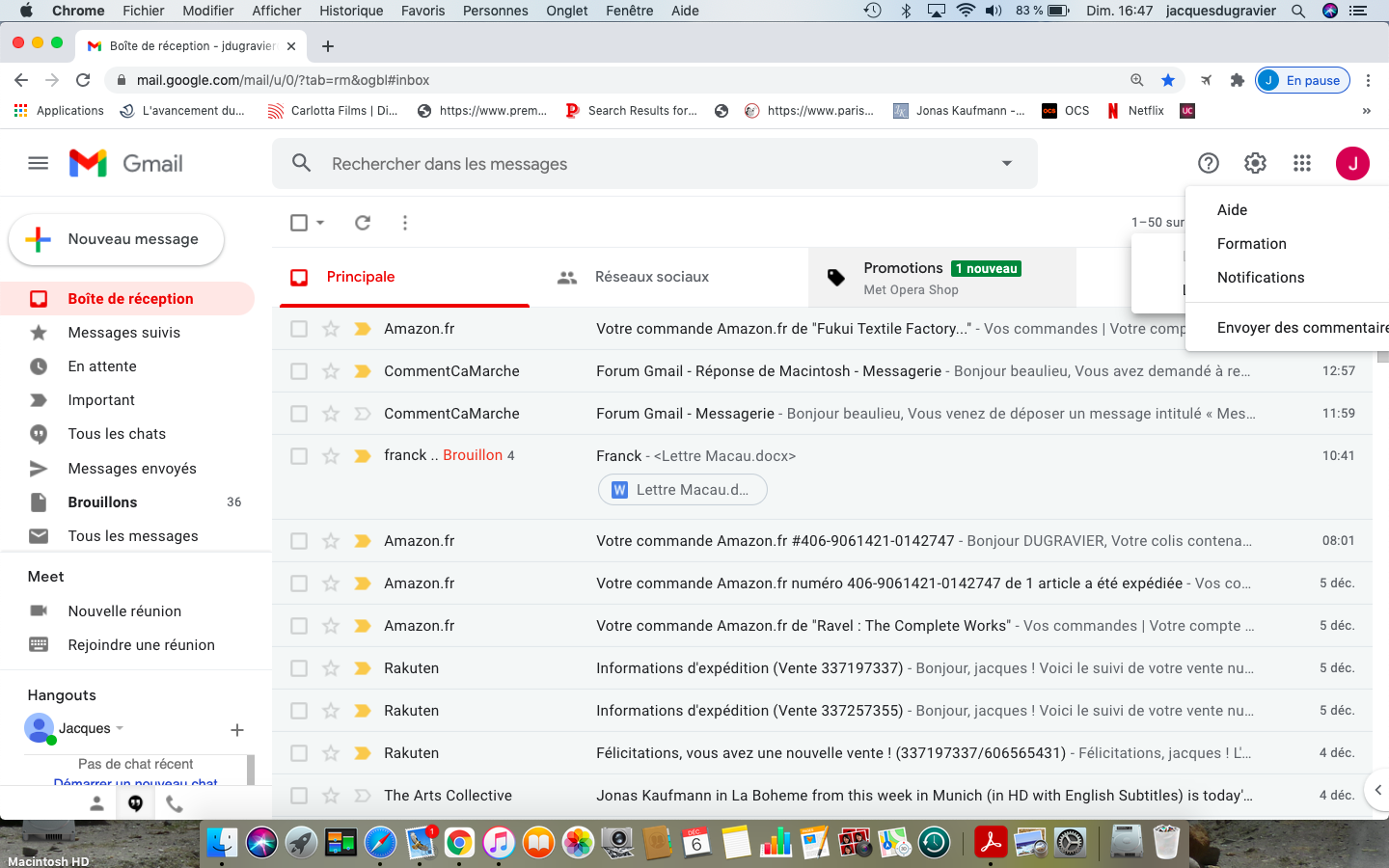Viewport: 1389px width, 868px height.
Task: Tick the select-all messages checkbox
Action: point(299,223)
